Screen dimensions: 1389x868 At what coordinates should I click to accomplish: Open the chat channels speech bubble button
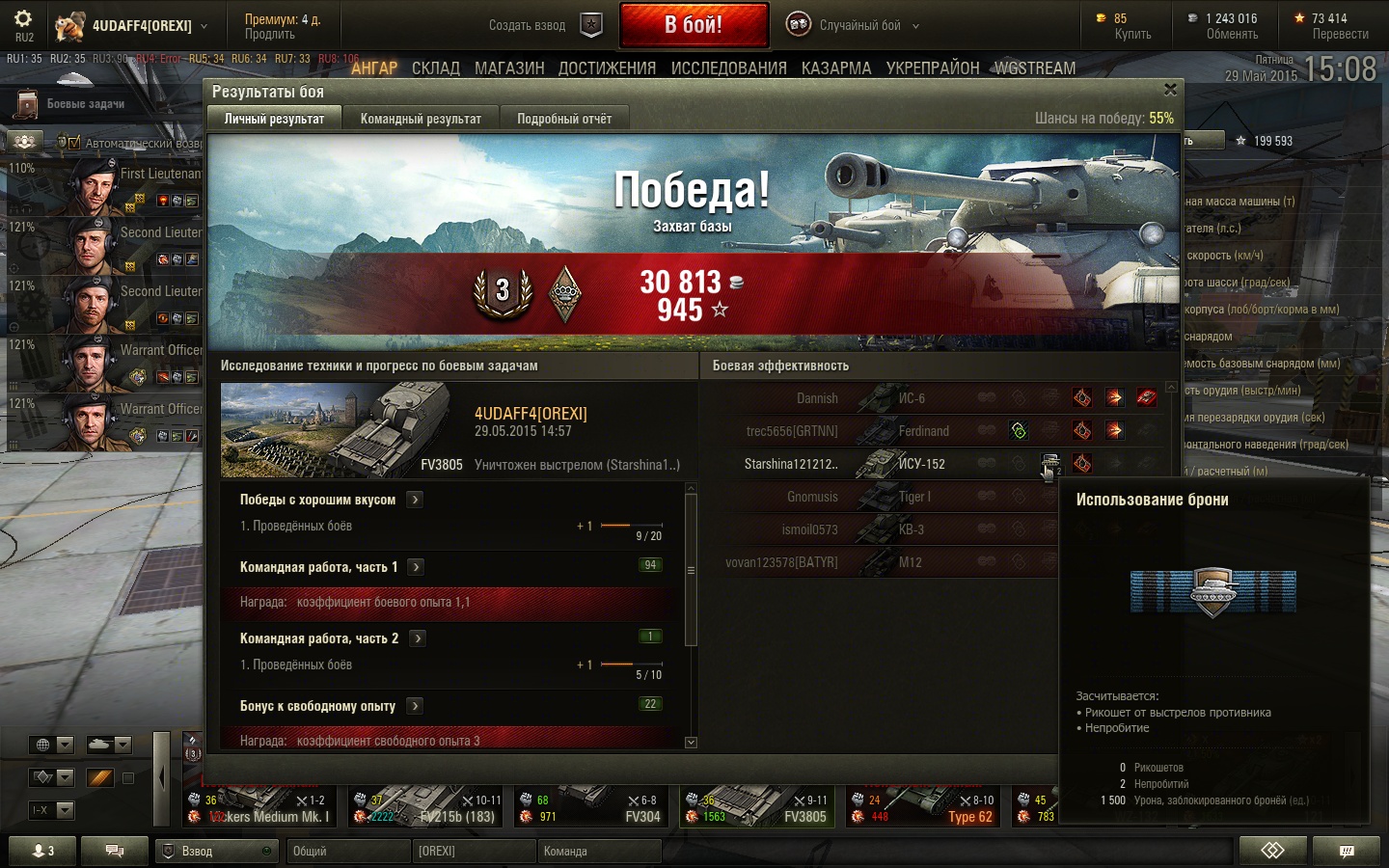click(114, 851)
